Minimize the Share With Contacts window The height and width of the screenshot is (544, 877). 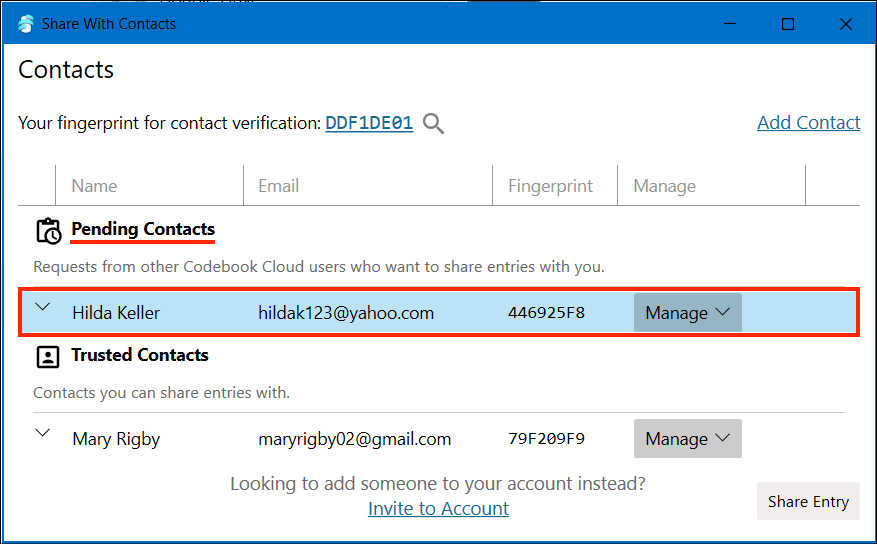pos(730,24)
